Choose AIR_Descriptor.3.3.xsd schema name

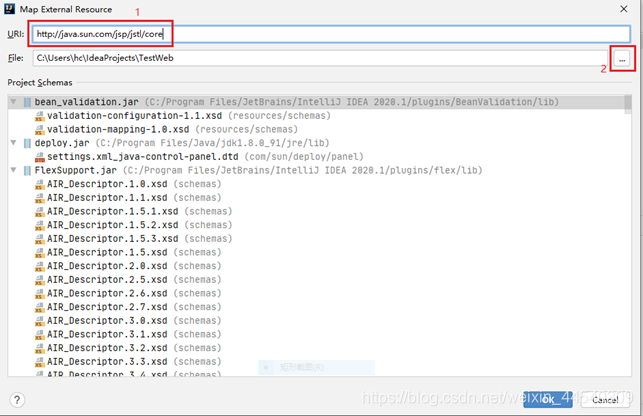[107, 362]
